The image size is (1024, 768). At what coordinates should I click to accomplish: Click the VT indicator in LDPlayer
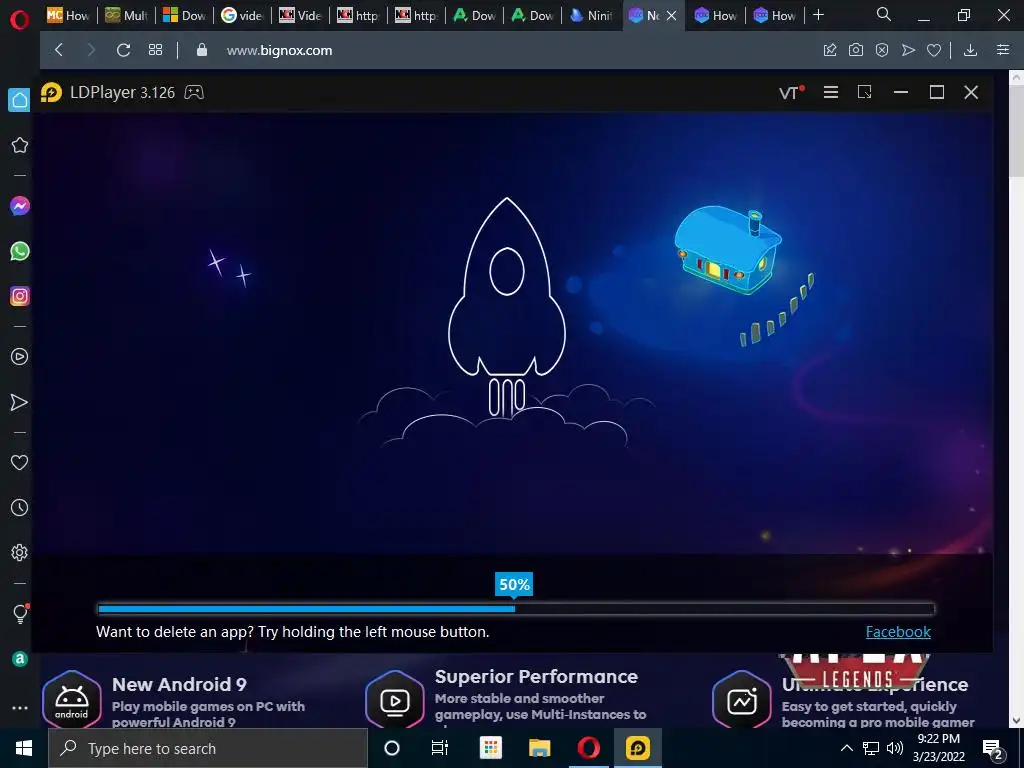[792, 92]
